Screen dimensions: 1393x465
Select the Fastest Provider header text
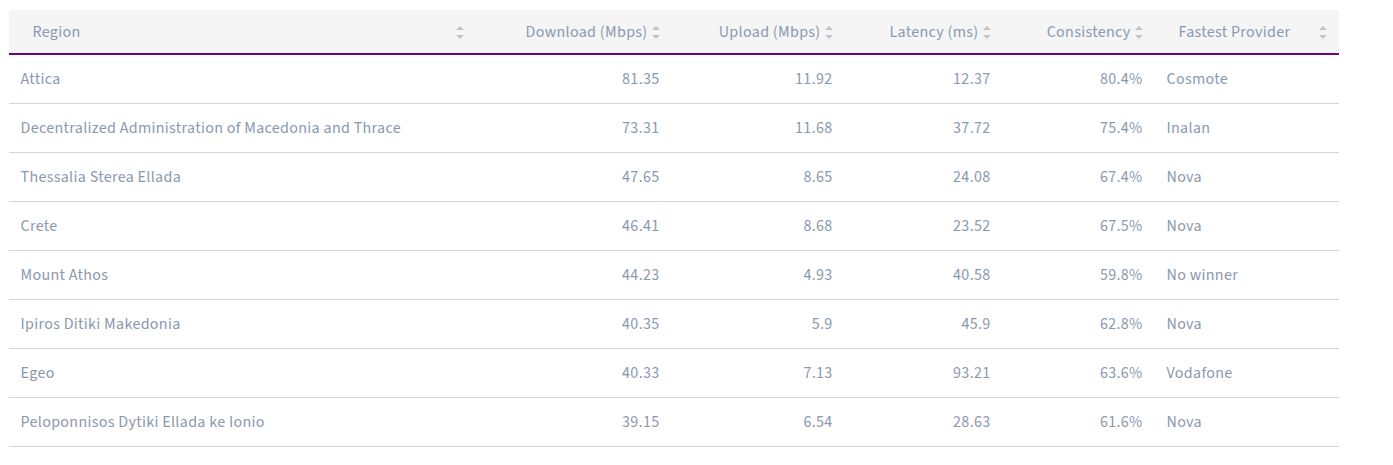pos(1234,32)
